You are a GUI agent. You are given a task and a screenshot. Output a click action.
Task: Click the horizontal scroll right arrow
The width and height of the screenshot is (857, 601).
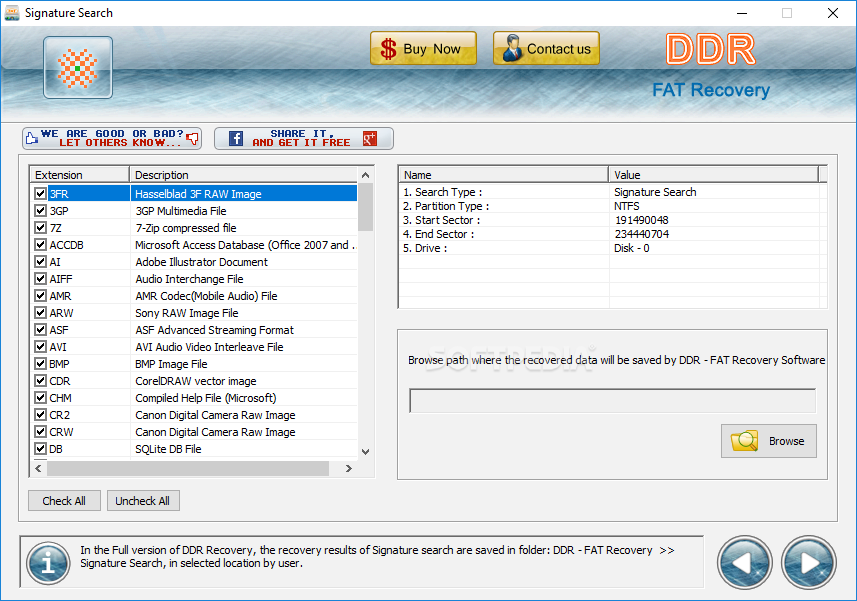click(349, 468)
